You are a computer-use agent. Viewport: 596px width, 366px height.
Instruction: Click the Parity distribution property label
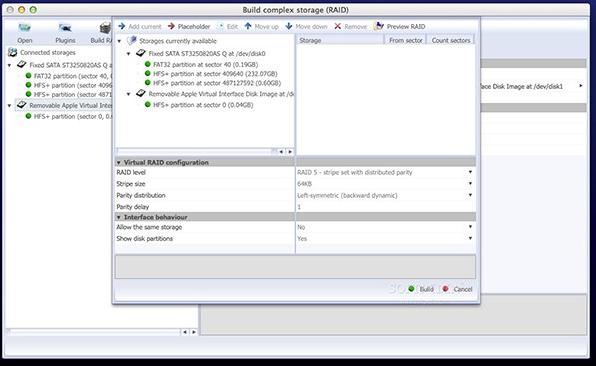pyautogui.click(x=141, y=195)
